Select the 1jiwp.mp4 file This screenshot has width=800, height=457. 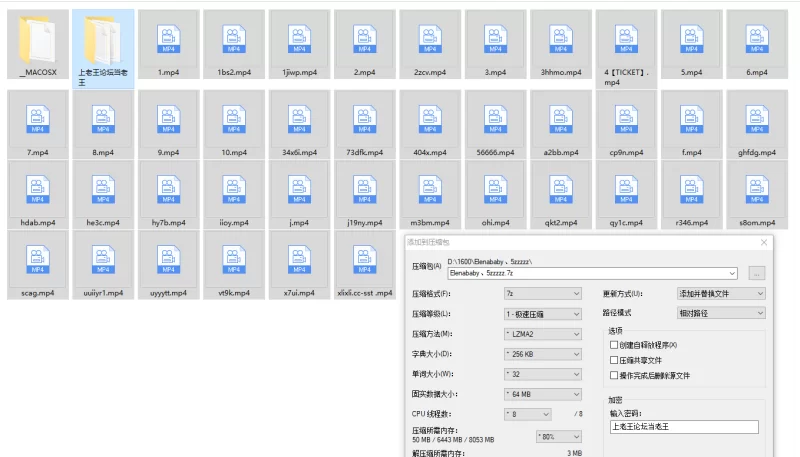coord(299,44)
